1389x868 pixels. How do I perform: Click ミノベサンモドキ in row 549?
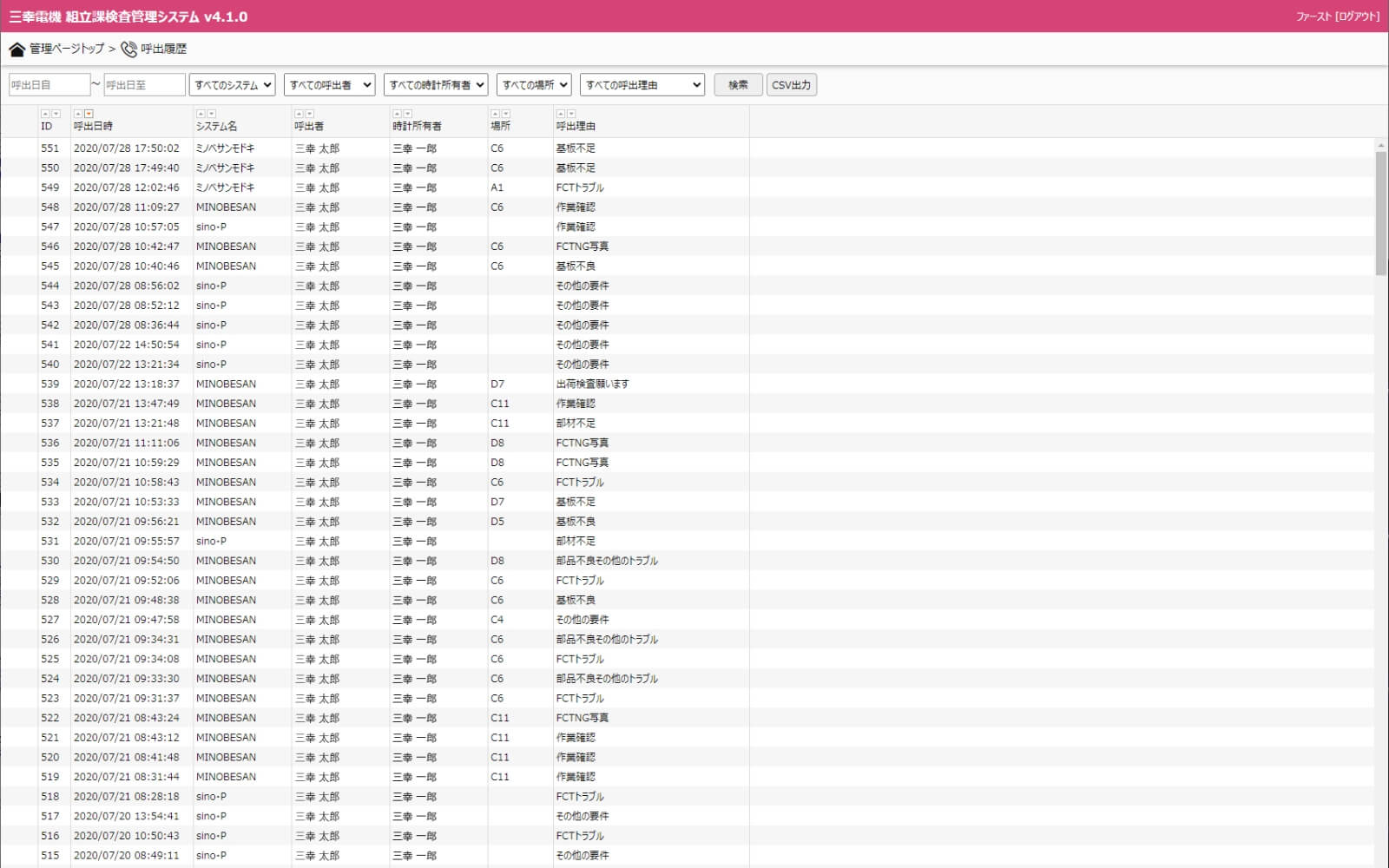pyautogui.click(x=226, y=187)
